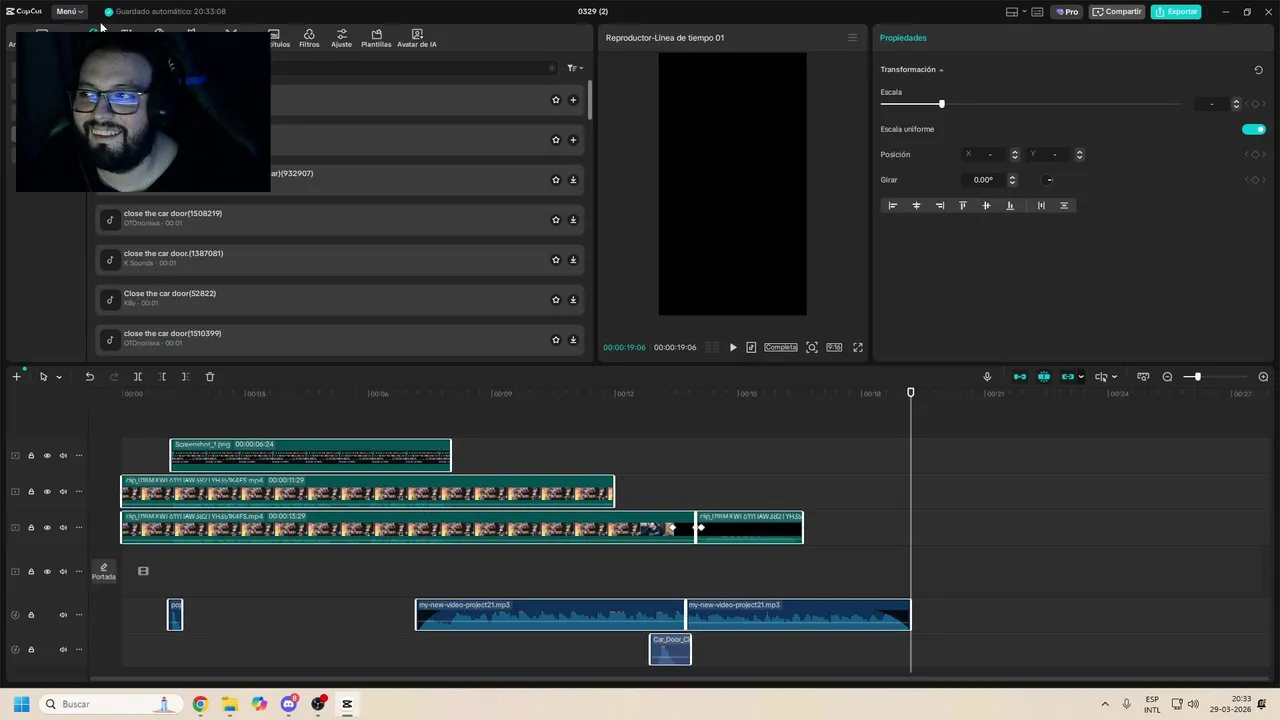Viewport: 1280px width, 720px height.
Task: Click distribute vertically icon in alignment row
Action: (x=1064, y=205)
